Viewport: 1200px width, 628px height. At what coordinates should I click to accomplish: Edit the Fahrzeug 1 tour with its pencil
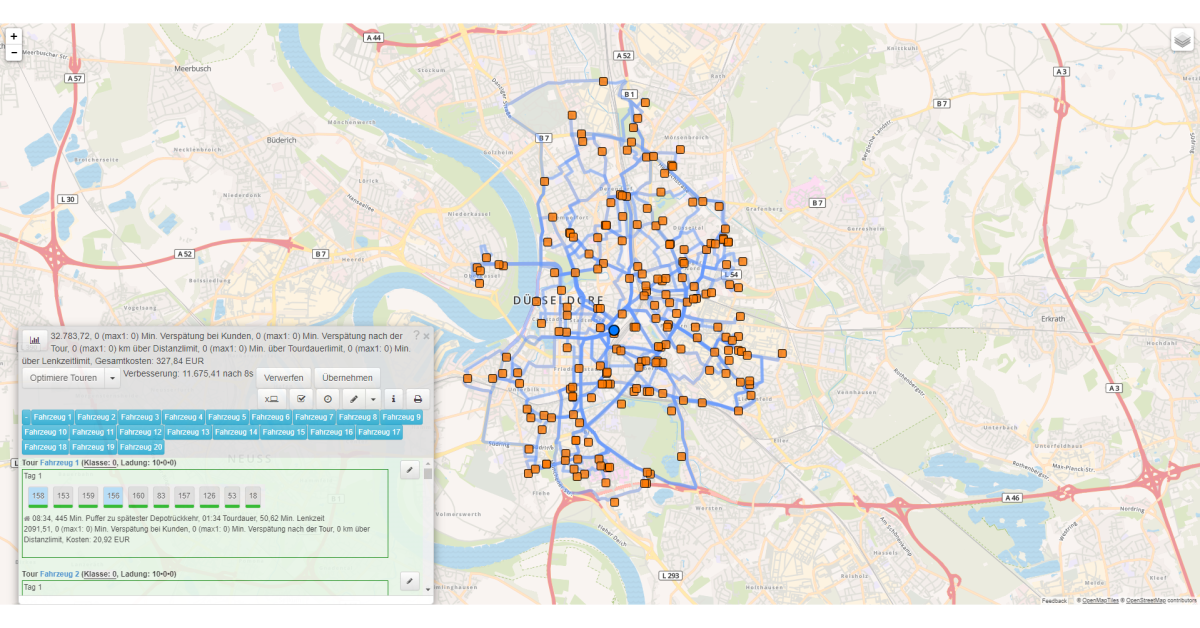(x=409, y=469)
